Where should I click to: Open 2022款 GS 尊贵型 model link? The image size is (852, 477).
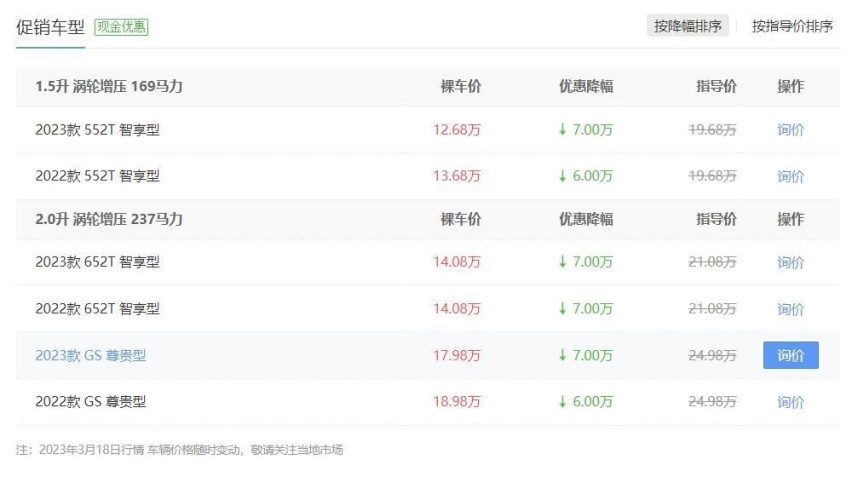[x=91, y=401]
